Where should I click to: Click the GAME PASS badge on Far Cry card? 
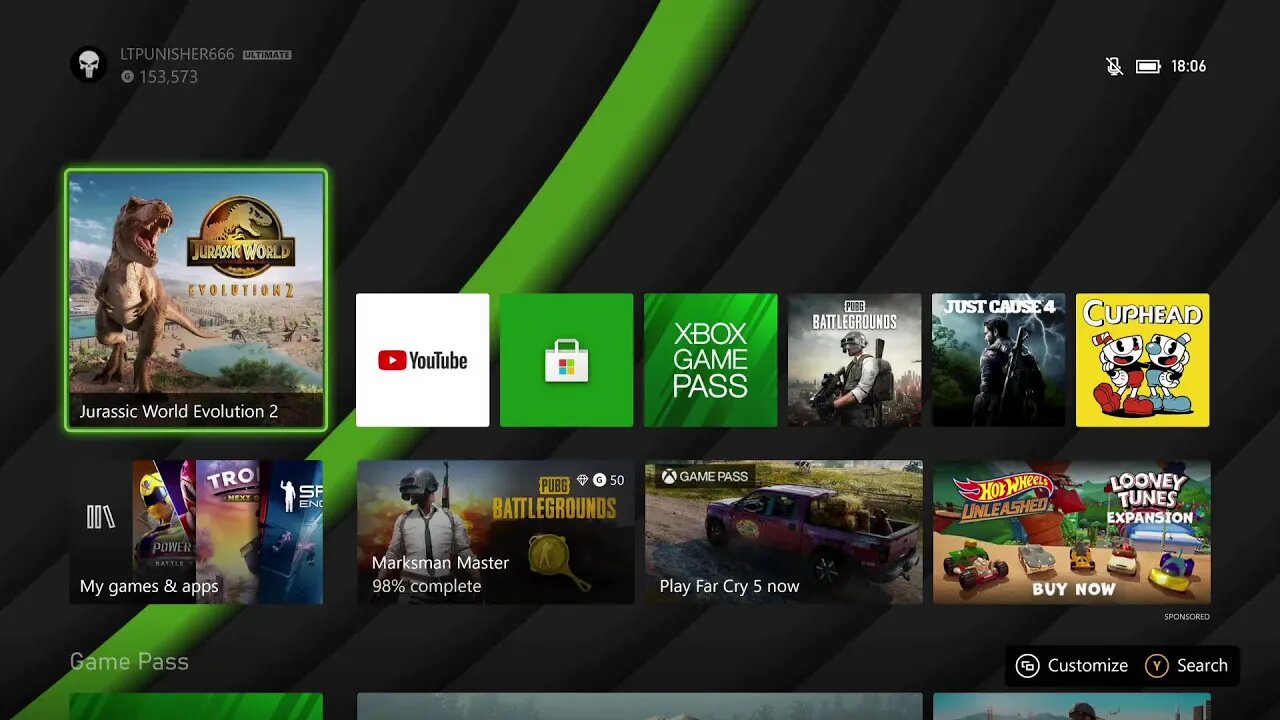705,477
